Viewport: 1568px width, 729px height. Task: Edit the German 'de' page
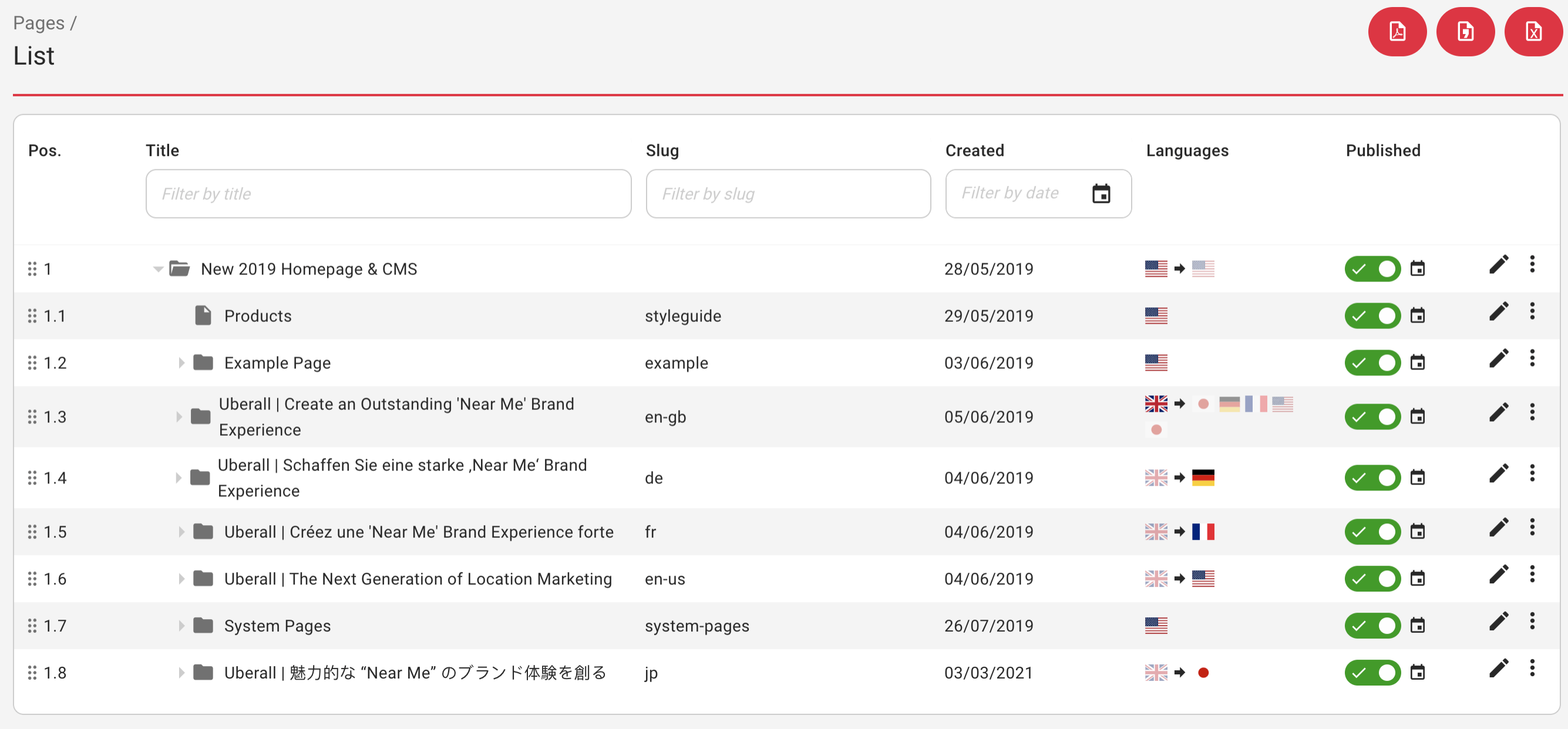1499,473
